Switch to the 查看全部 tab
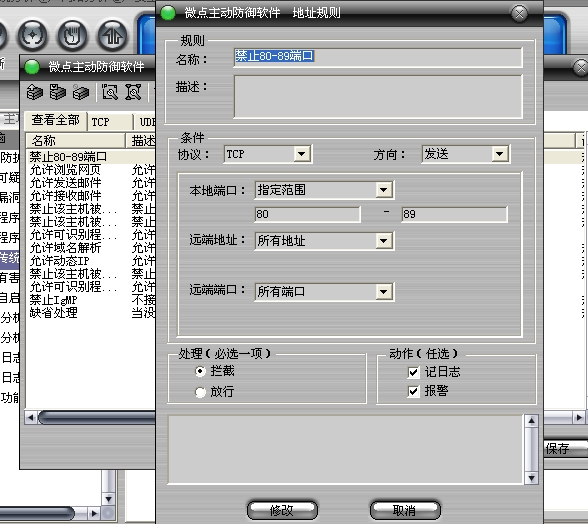588x524 pixels. [x=56, y=121]
